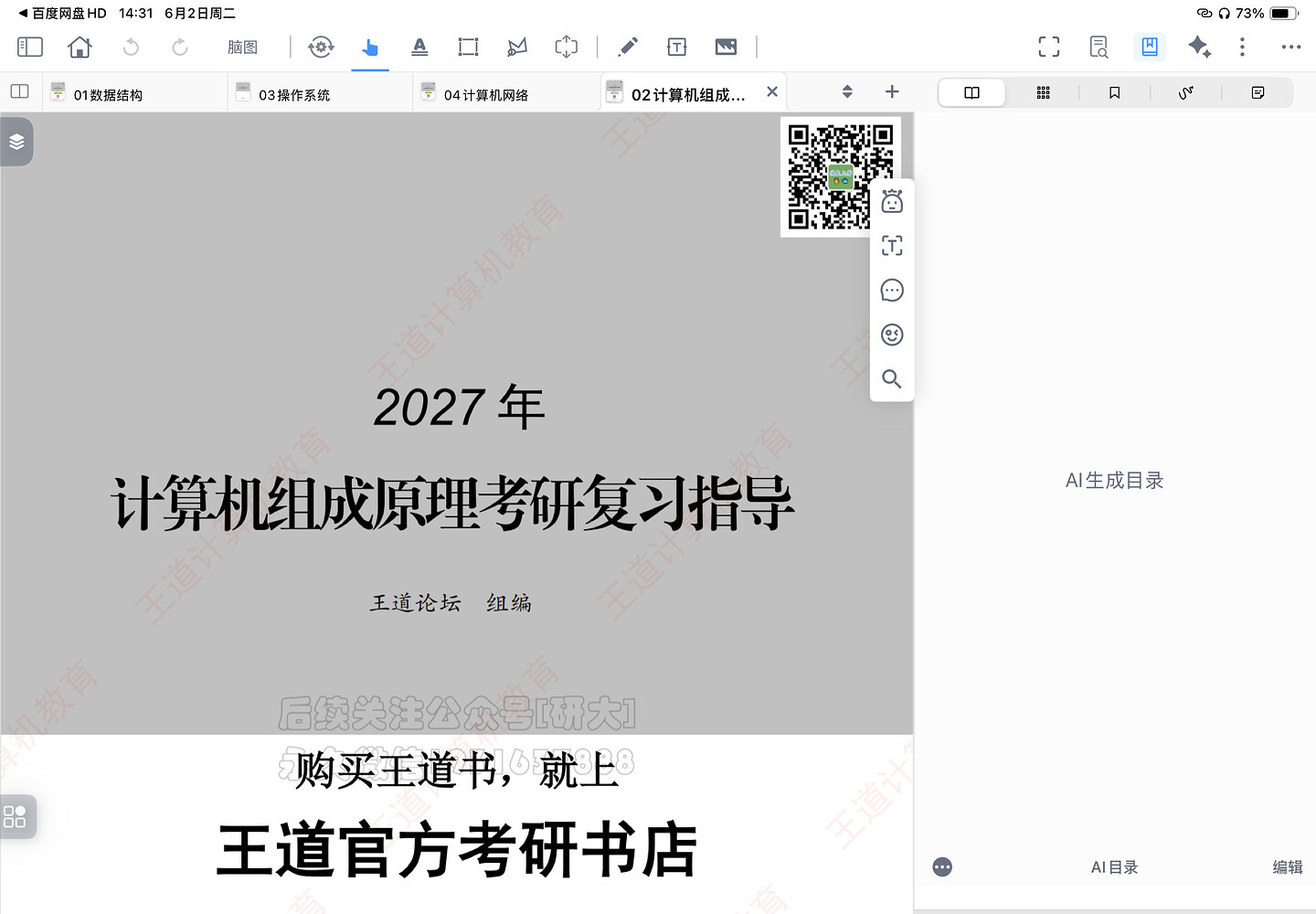The image size is (1316, 914).
Task: Click the title 计算机组成原理考研复习指导
Action: point(452,504)
